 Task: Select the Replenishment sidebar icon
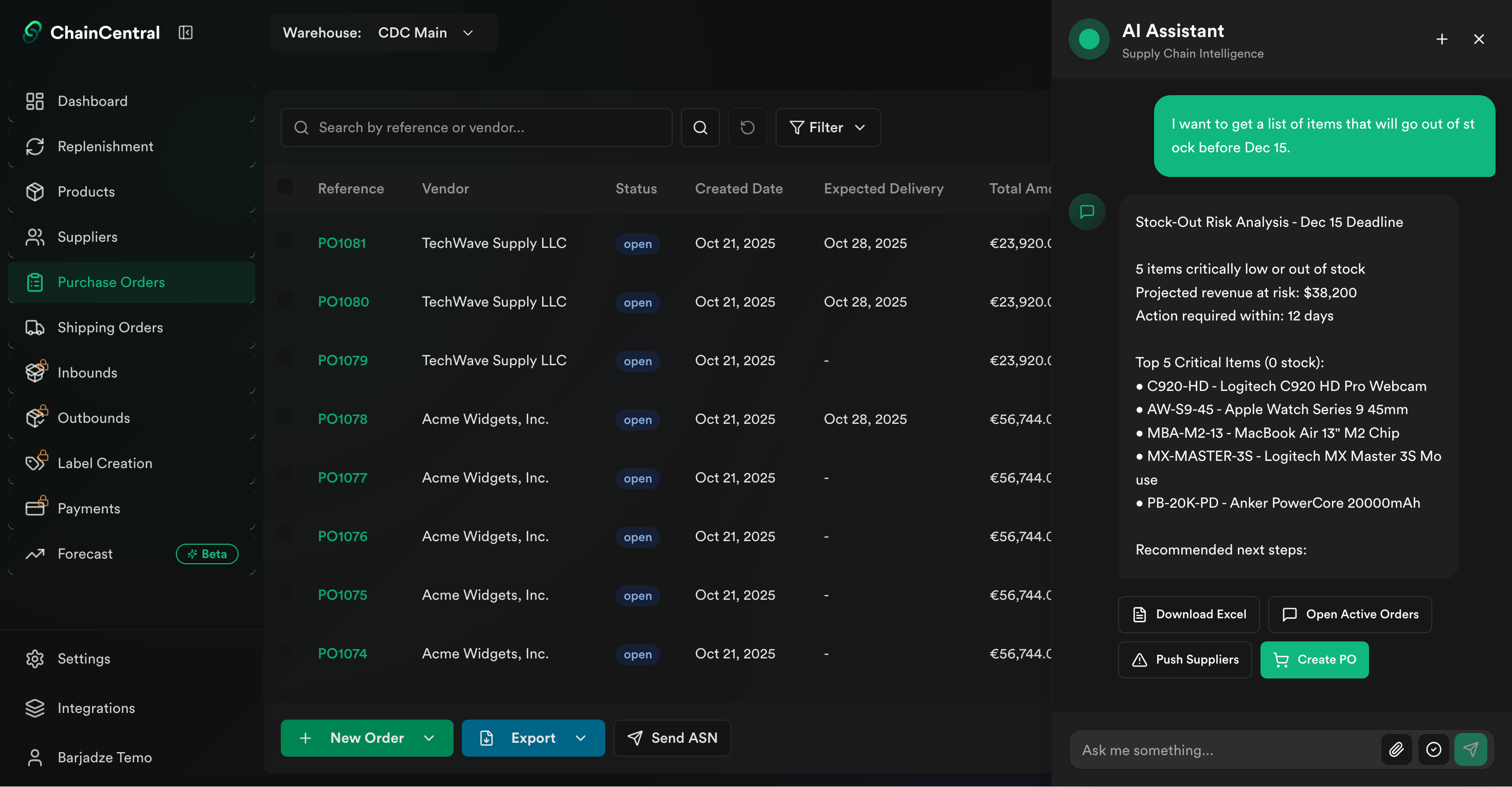pos(35,146)
